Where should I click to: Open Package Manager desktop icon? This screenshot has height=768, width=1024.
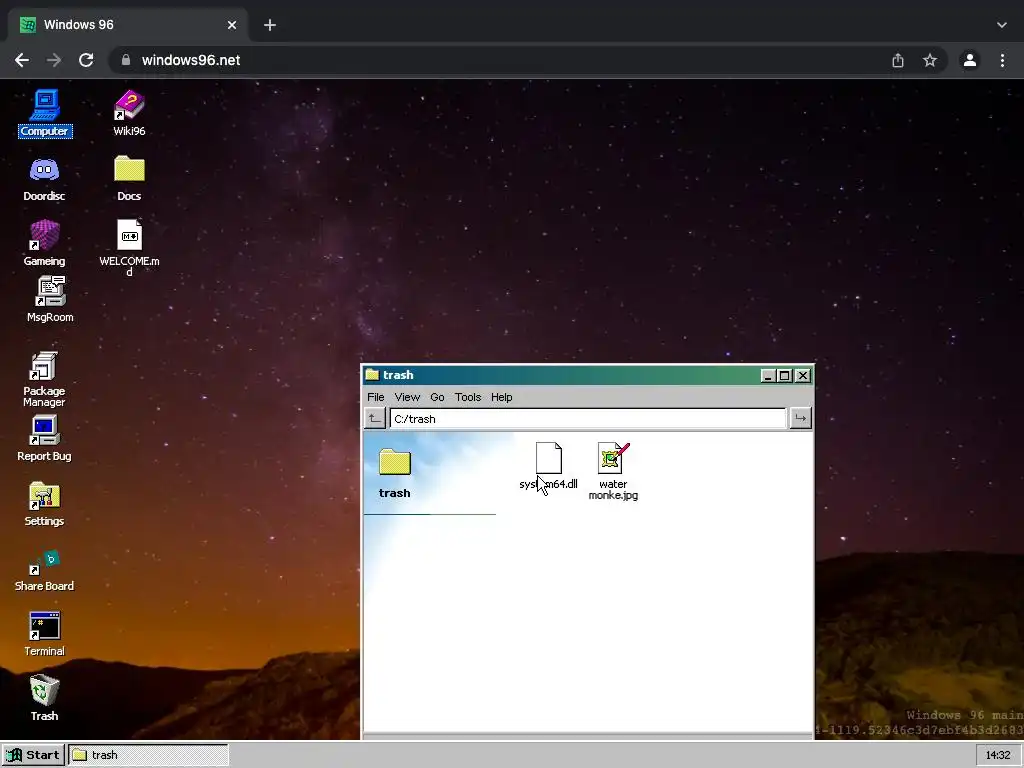click(x=44, y=379)
